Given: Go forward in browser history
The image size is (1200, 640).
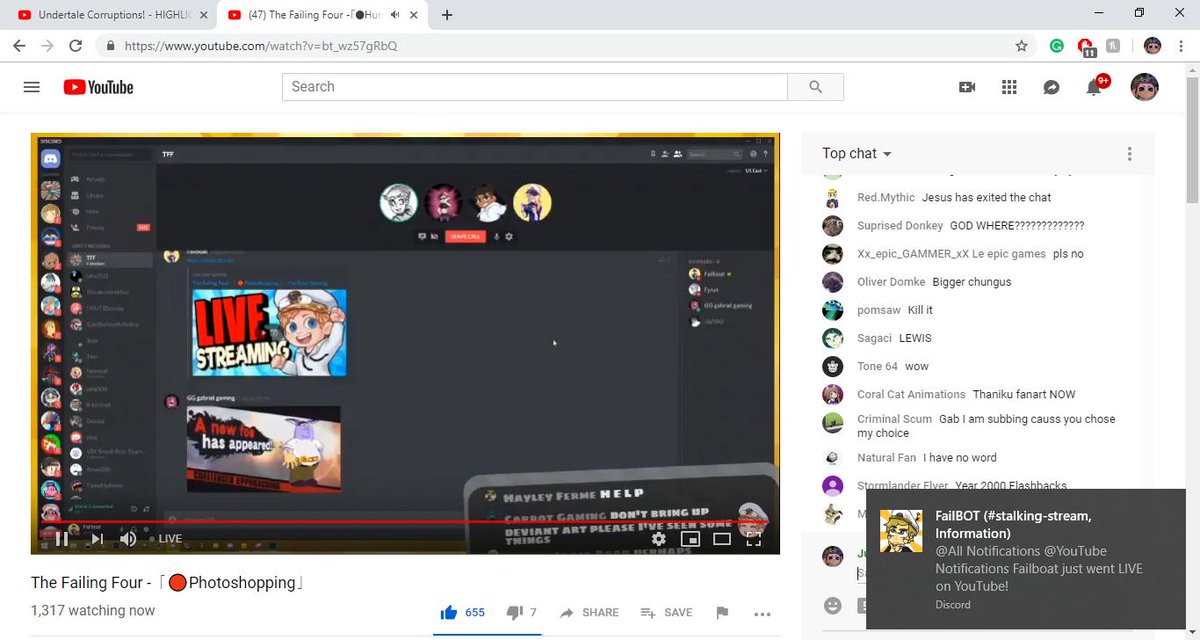Looking at the screenshot, I should click(47, 46).
